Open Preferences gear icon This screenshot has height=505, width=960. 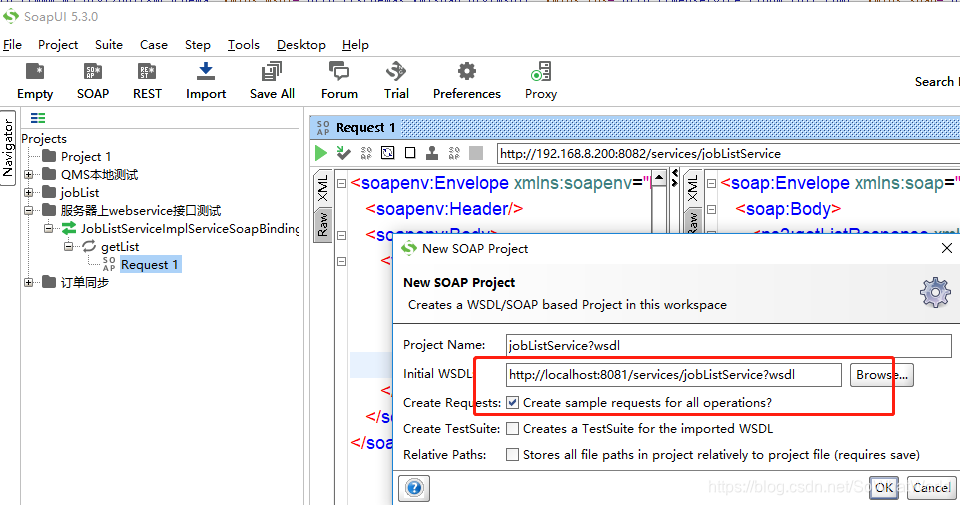click(x=467, y=72)
